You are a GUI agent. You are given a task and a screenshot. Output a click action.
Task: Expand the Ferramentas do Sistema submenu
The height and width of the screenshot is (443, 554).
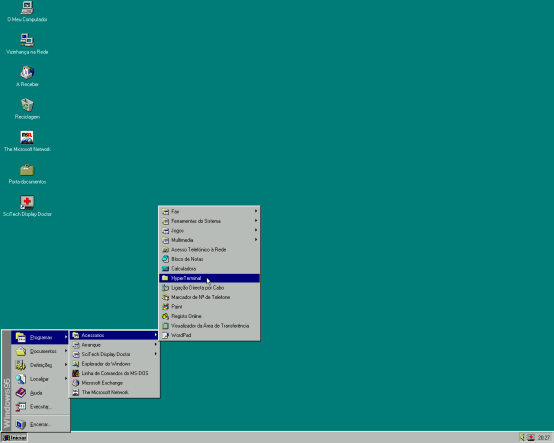click(x=209, y=221)
